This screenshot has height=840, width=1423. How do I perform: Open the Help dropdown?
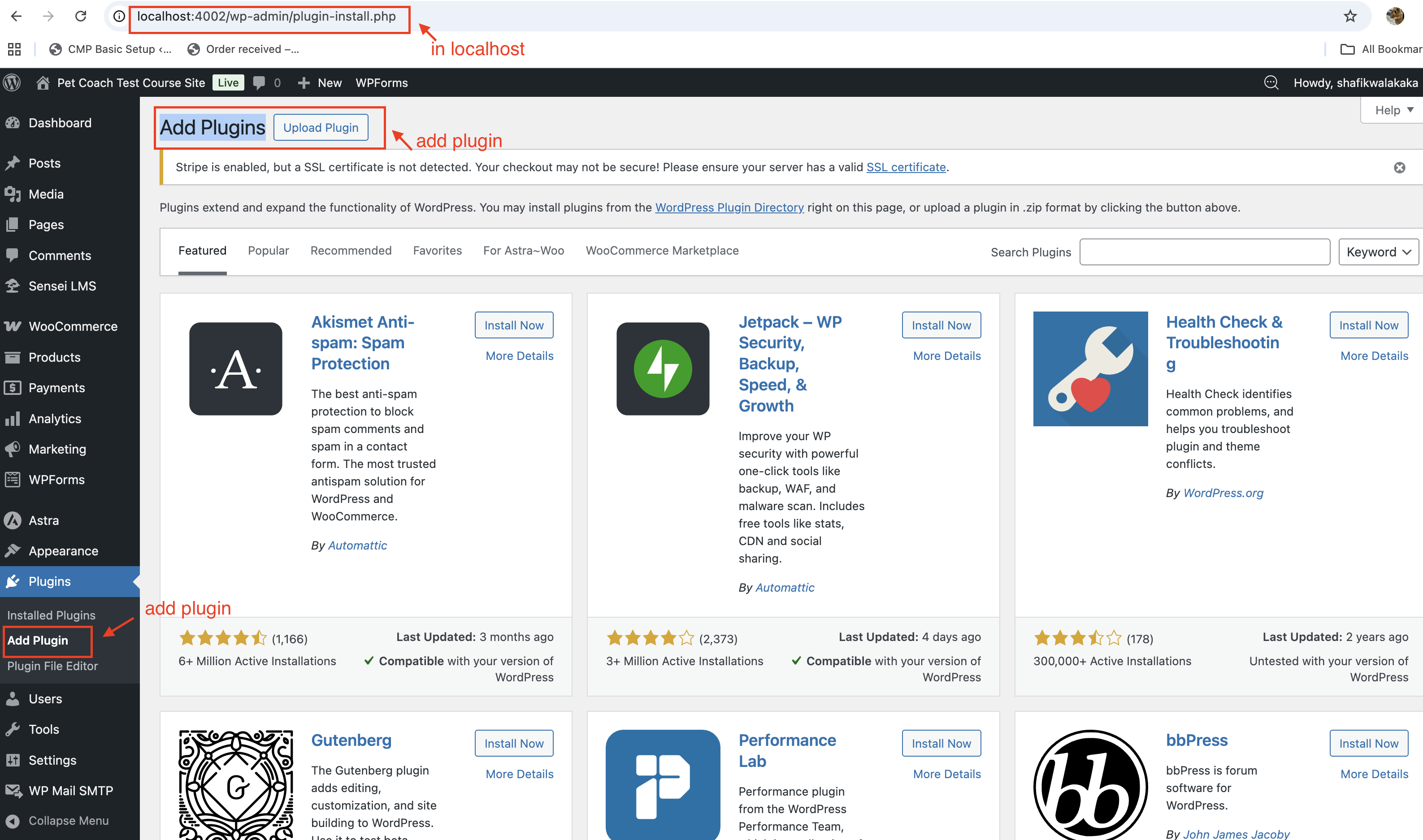(1390, 109)
